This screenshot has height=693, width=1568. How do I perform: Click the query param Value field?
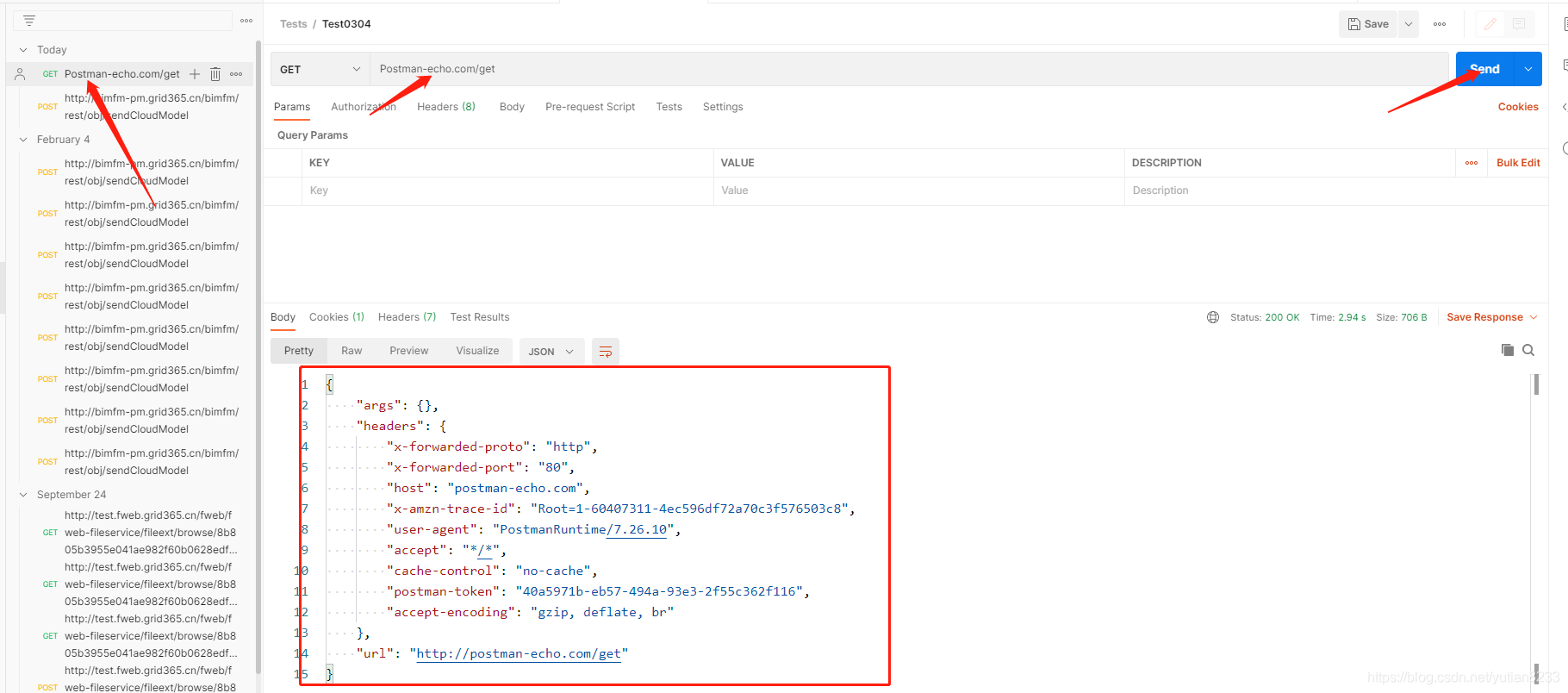coord(919,190)
